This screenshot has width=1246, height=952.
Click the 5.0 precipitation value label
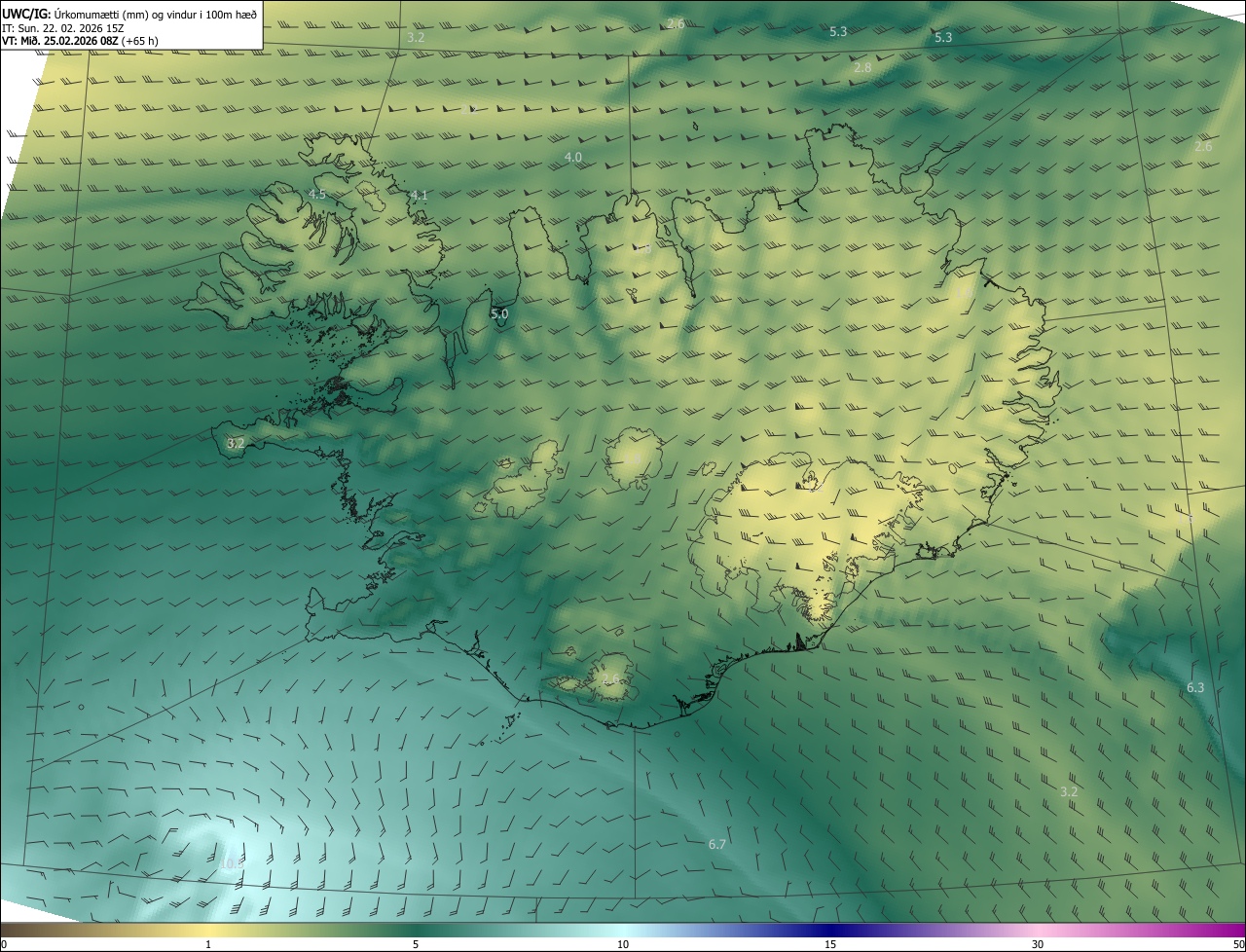[x=499, y=314]
